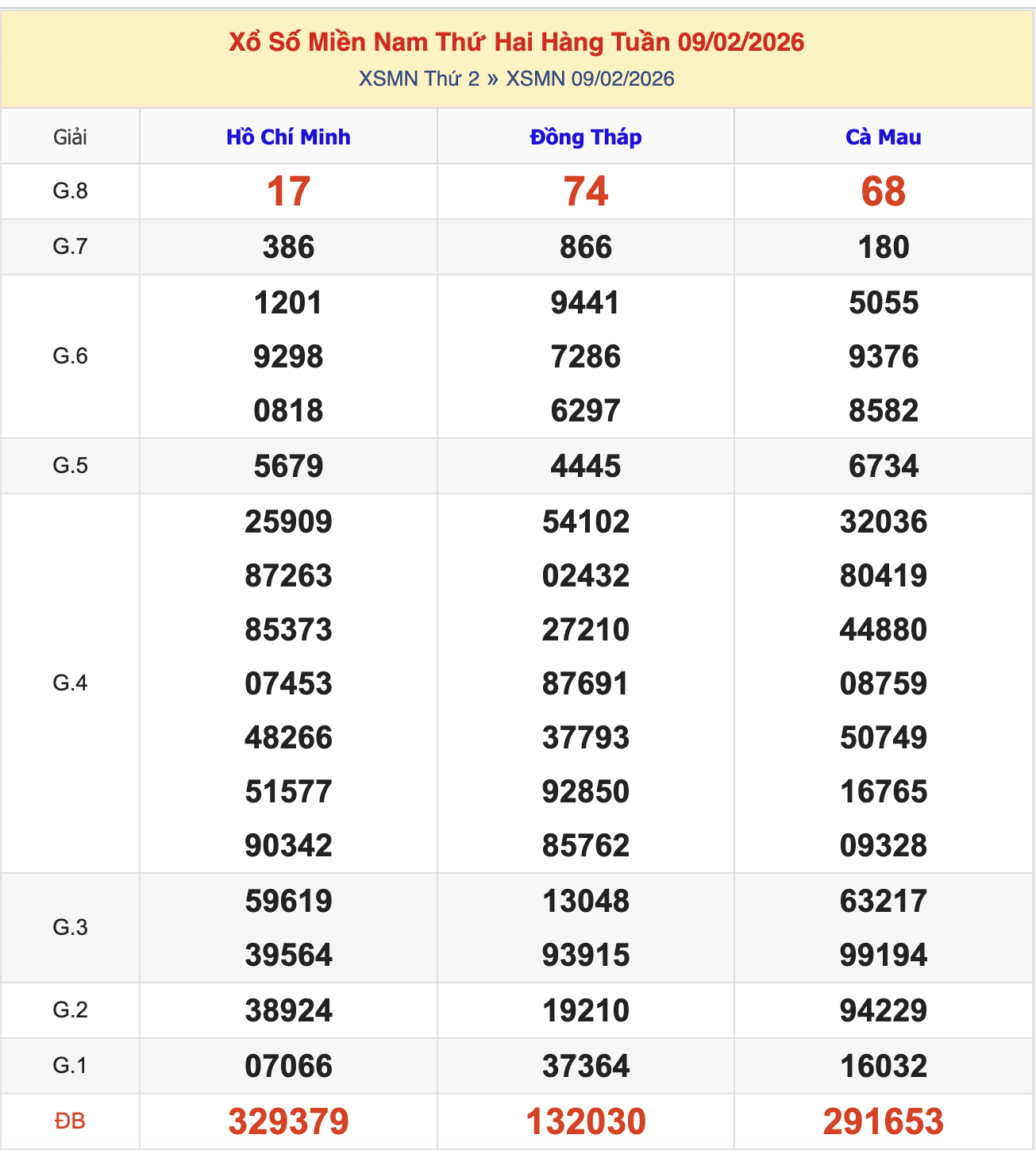The width and height of the screenshot is (1036, 1150).
Task: Open the Đồng Tháp province link
Action: 586,137
